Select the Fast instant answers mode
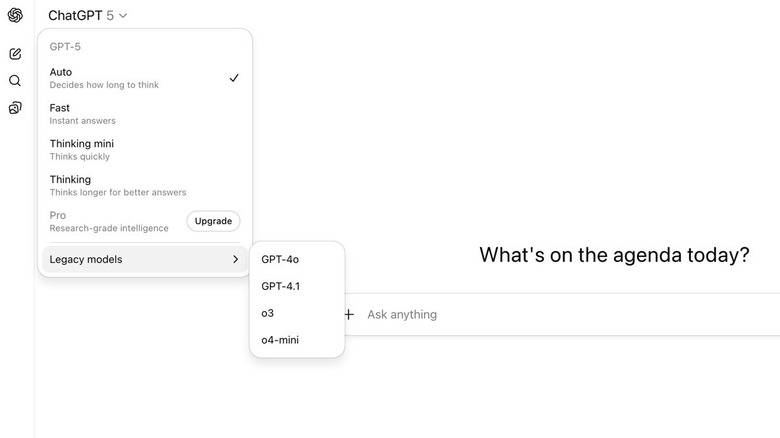This screenshot has height=438, width=780. pos(145,114)
